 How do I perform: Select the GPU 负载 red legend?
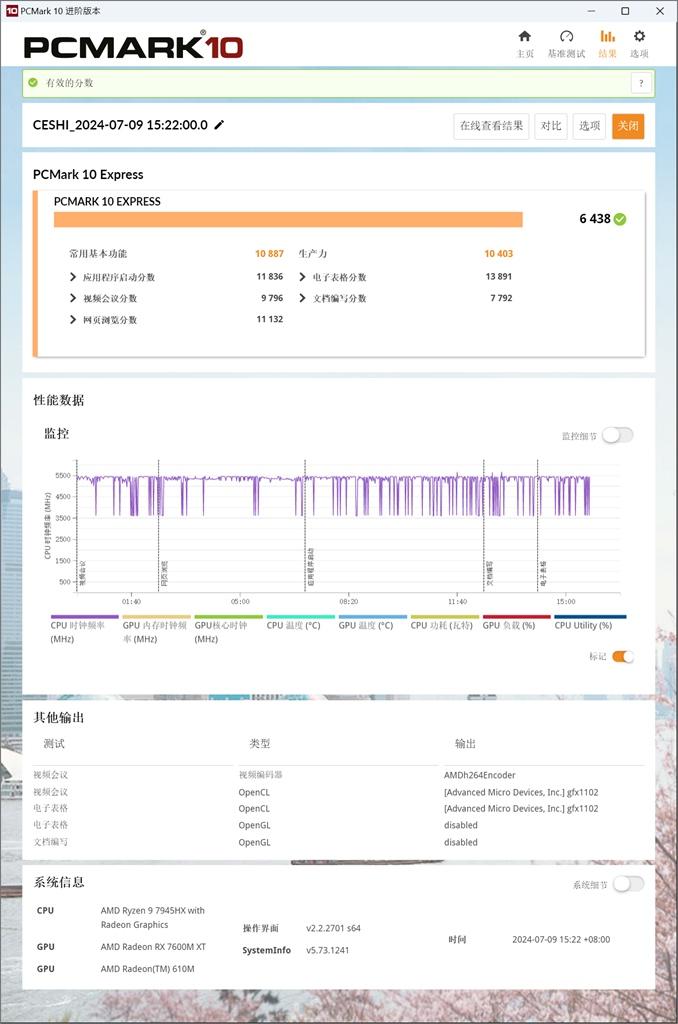pyautogui.click(x=516, y=623)
